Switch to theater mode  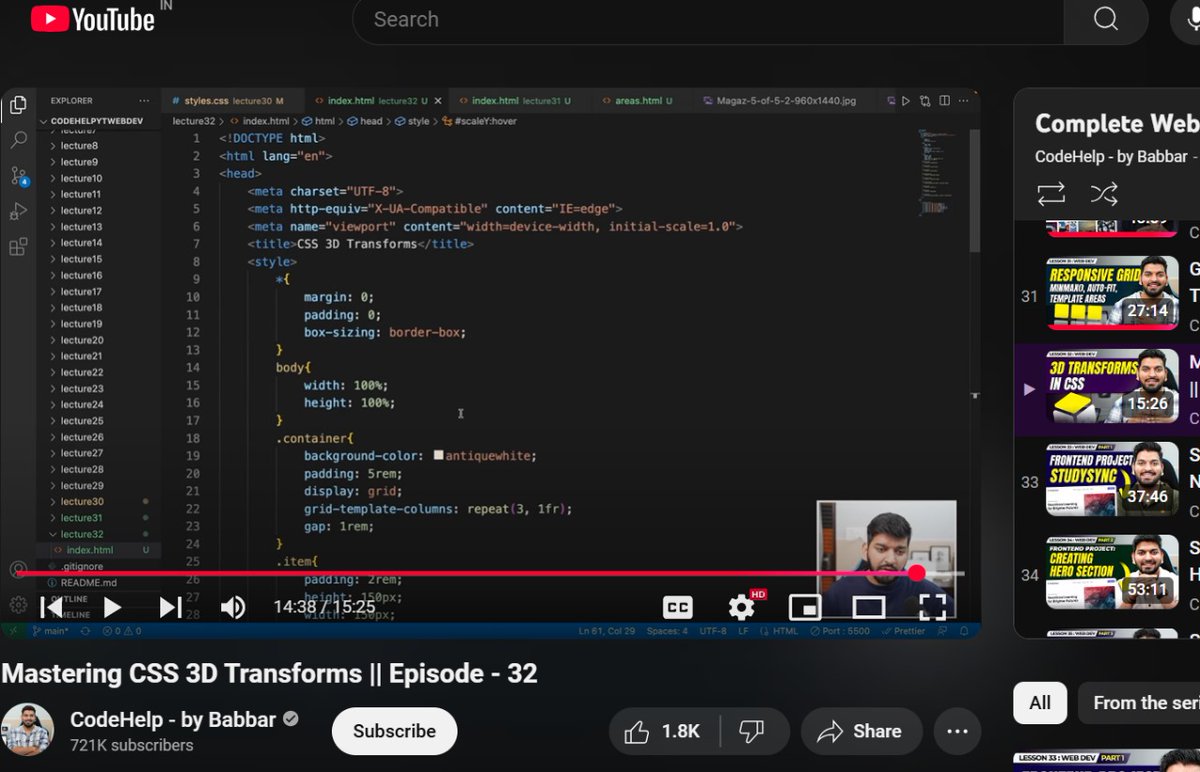point(868,607)
